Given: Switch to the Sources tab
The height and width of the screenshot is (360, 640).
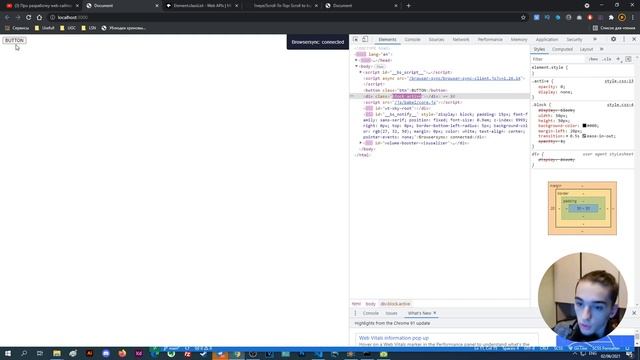Looking at the screenshot, I should [436, 40].
